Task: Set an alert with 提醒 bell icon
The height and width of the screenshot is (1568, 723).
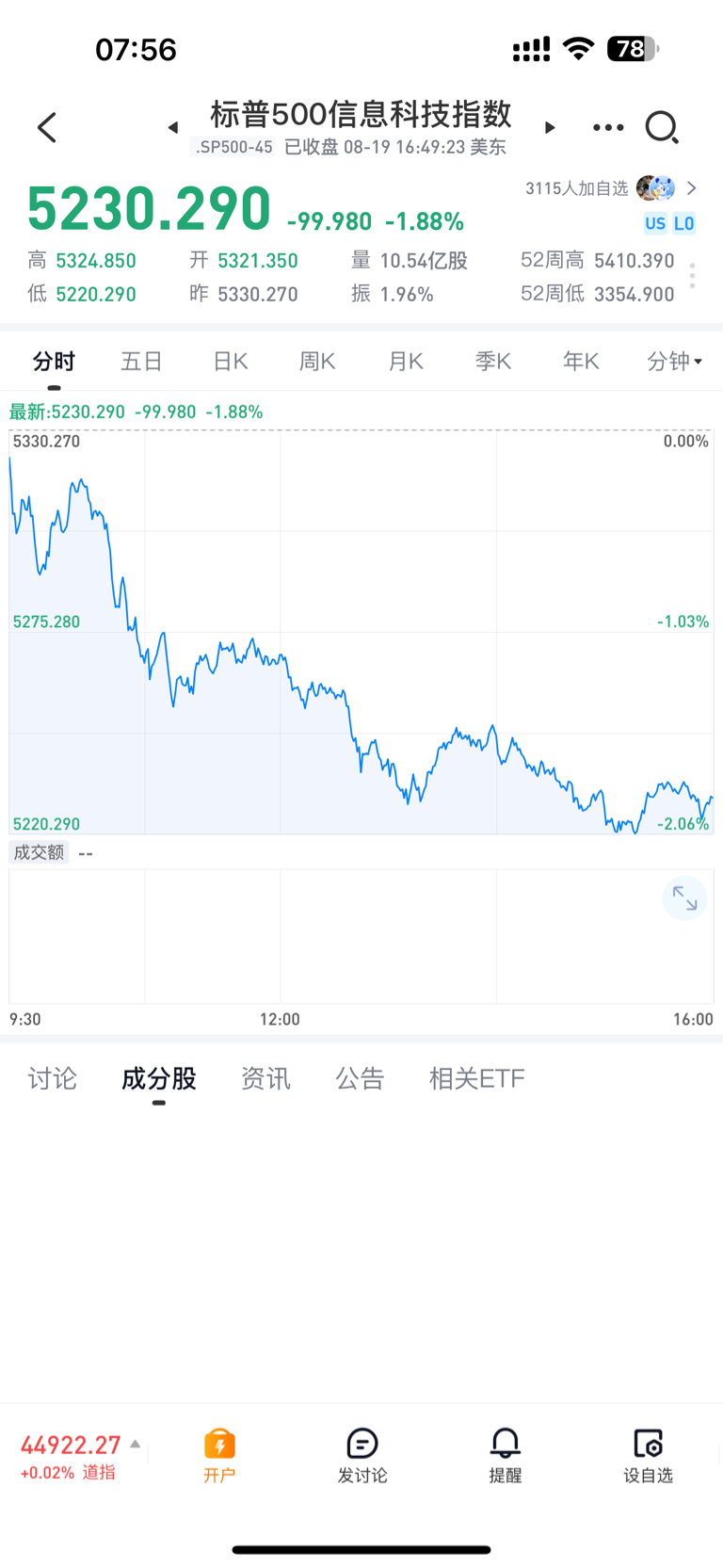Action: tap(506, 1455)
